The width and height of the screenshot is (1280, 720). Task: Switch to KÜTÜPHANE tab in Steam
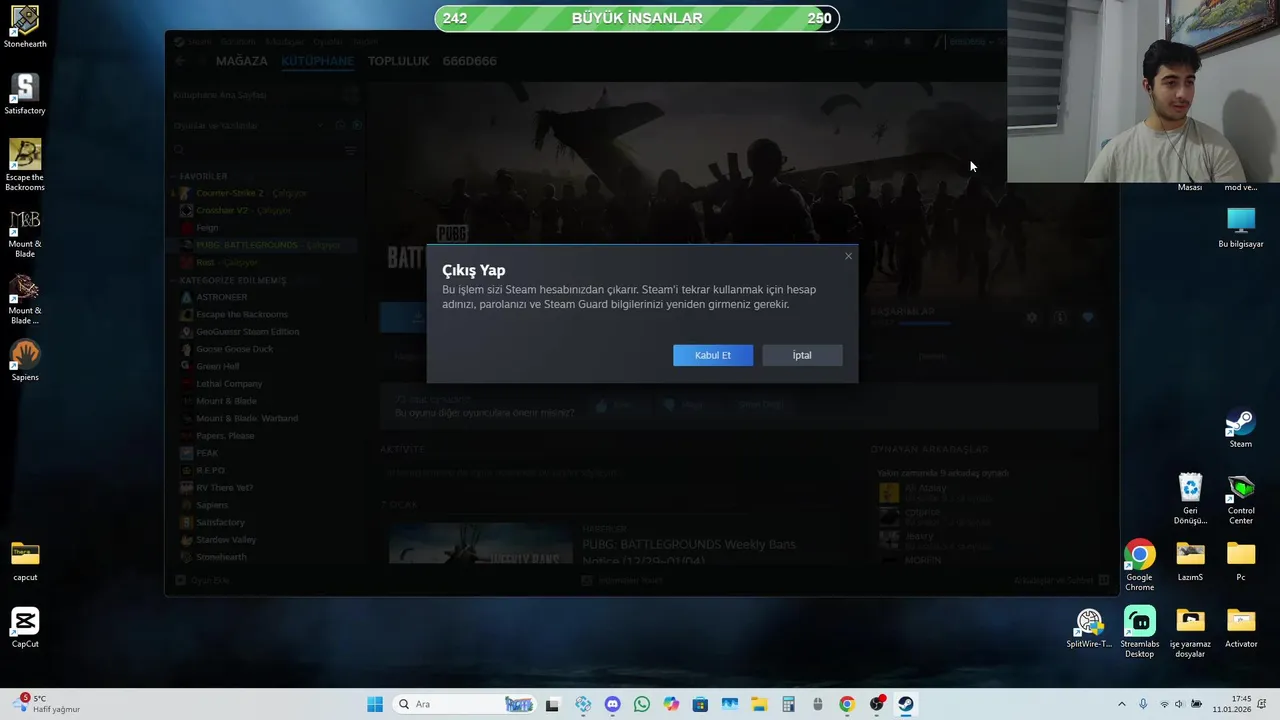point(317,61)
